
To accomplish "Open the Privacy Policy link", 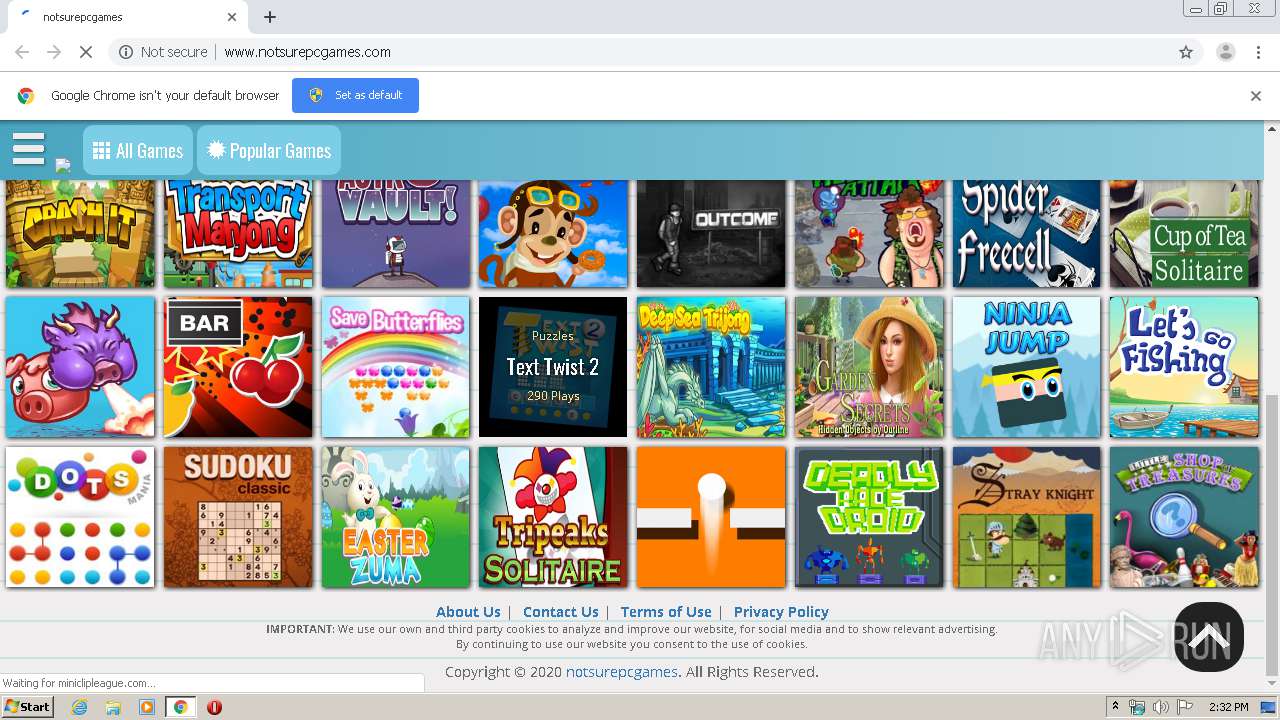I will pyautogui.click(x=781, y=612).
